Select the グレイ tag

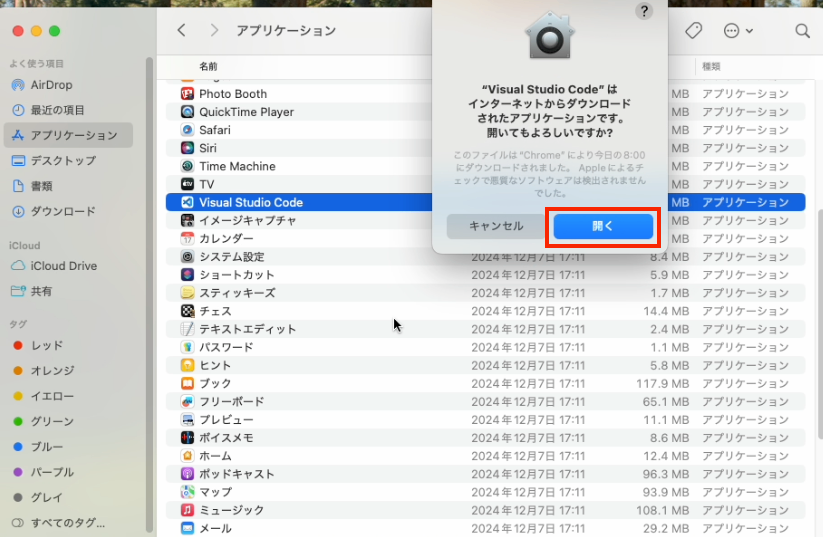click(x=68, y=498)
